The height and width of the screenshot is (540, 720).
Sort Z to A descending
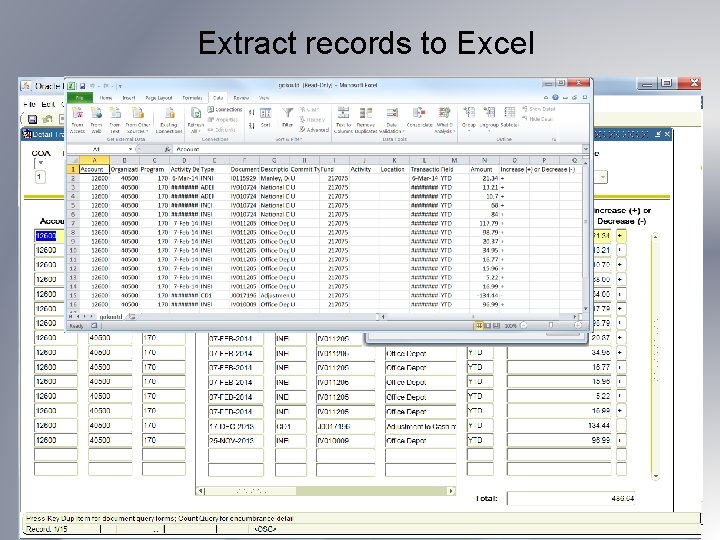(x=252, y=125)
